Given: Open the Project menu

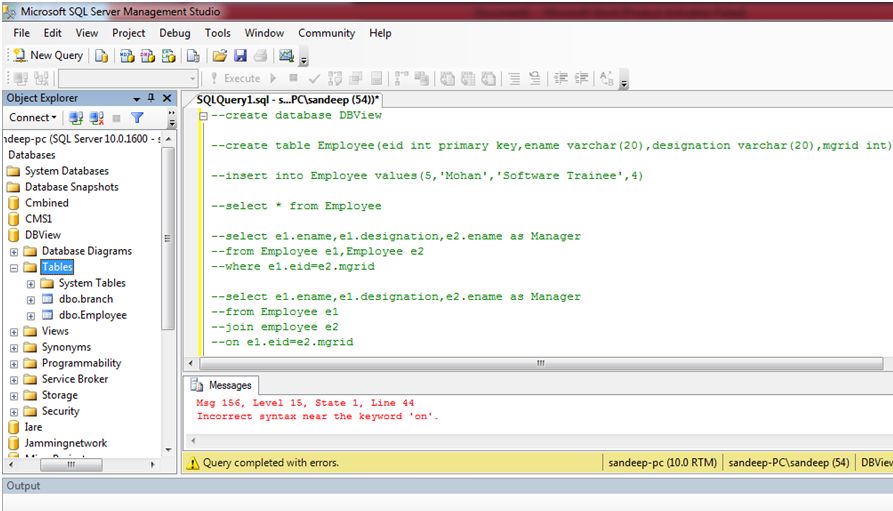Looking at the screenshot, I should (x=129, y=33).
